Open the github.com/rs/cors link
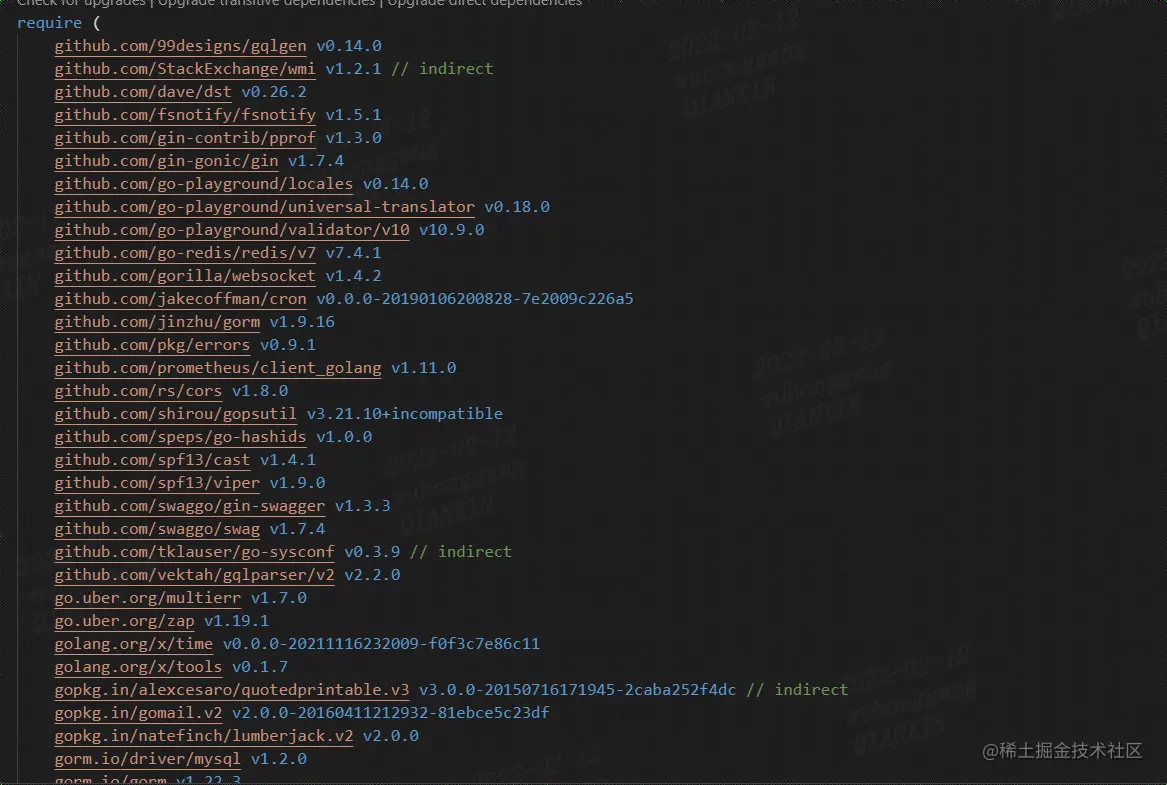 [138, 391]
